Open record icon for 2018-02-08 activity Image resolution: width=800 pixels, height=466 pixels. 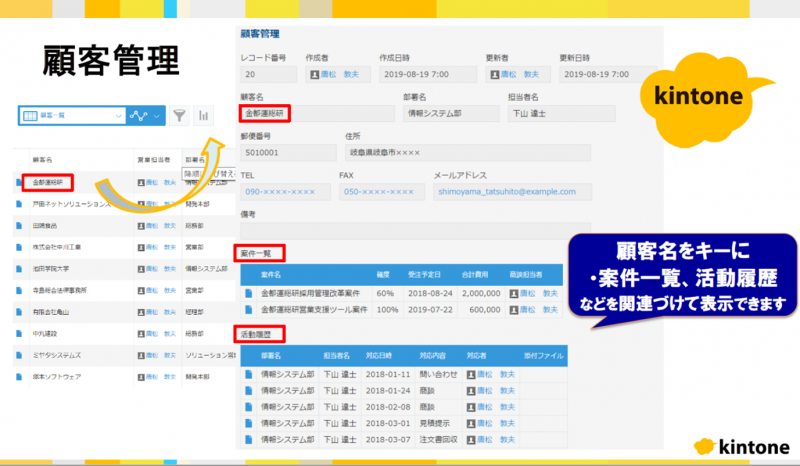(248, 407)
